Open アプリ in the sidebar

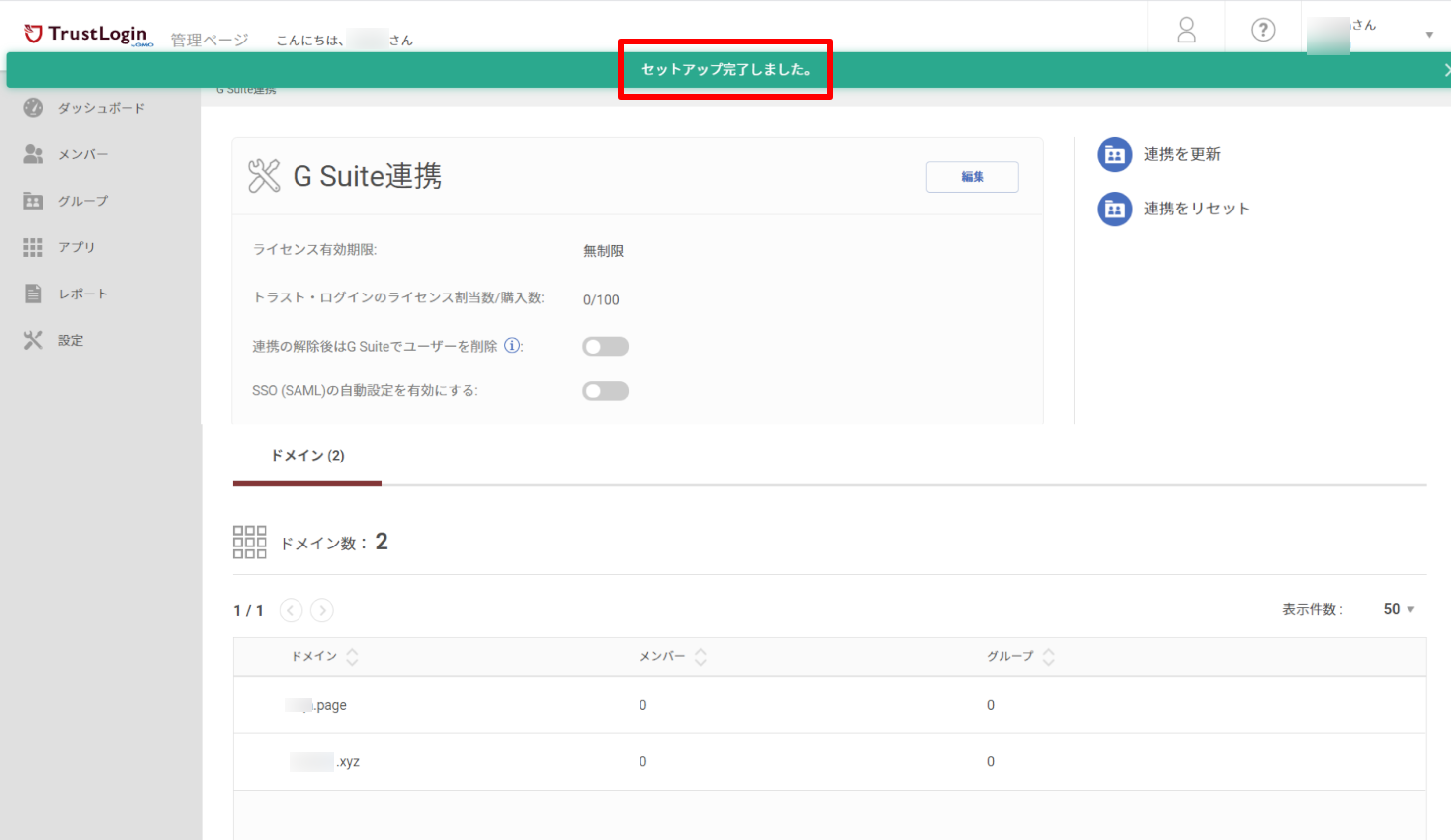(x=76, y=247)
